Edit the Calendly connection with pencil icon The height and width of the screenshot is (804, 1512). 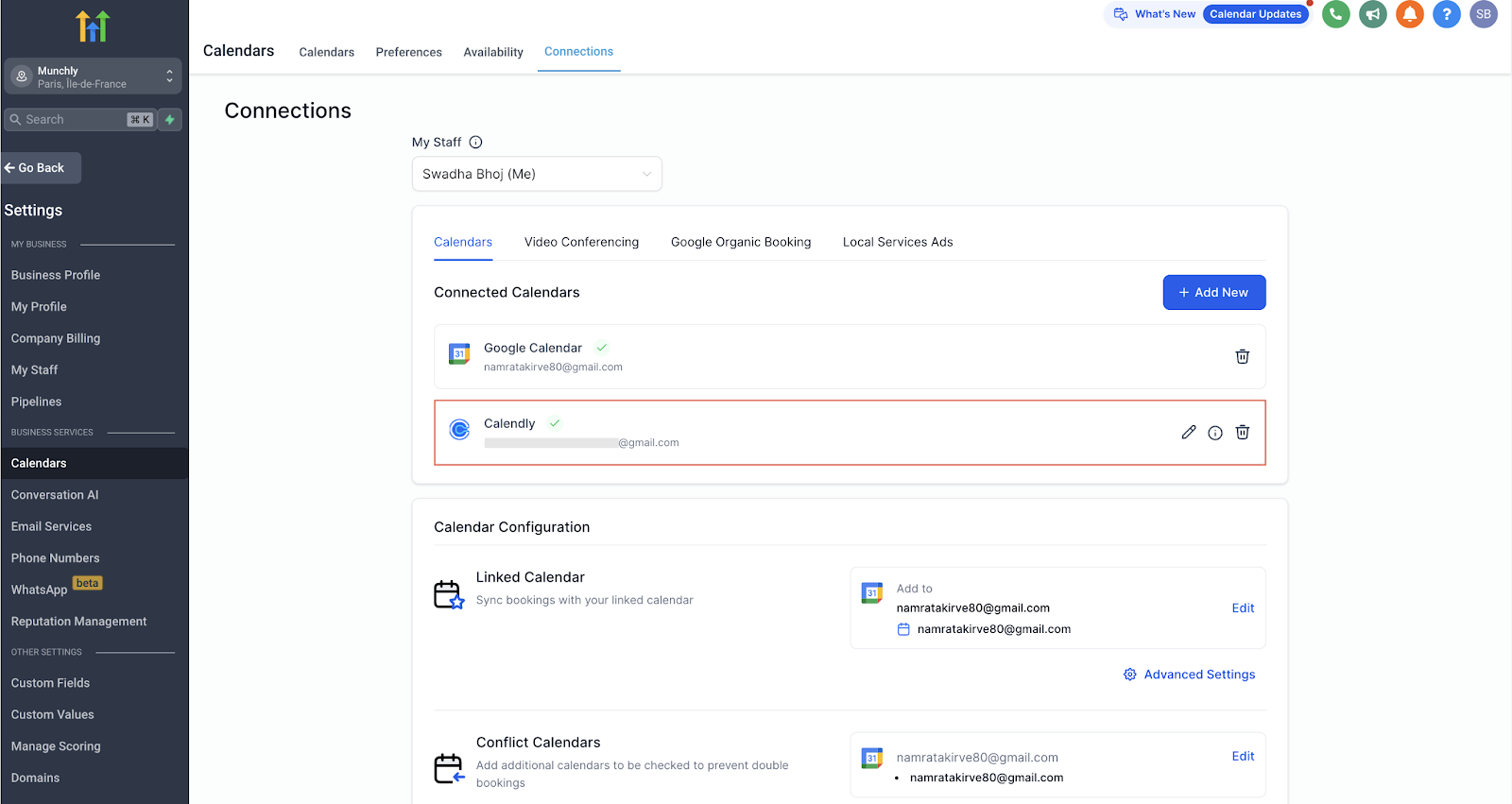click(1188, 433)
